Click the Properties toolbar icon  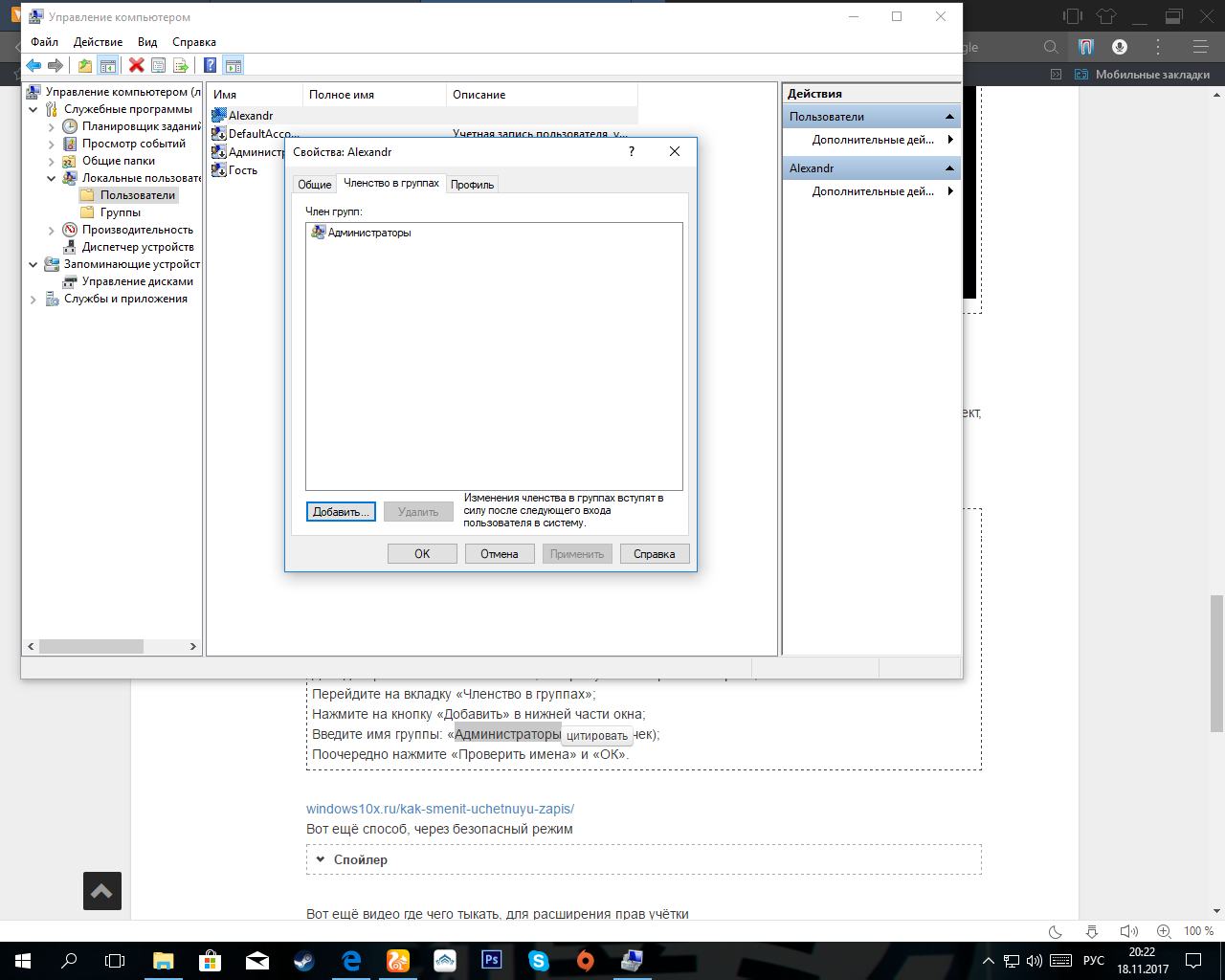click(158, 66)
